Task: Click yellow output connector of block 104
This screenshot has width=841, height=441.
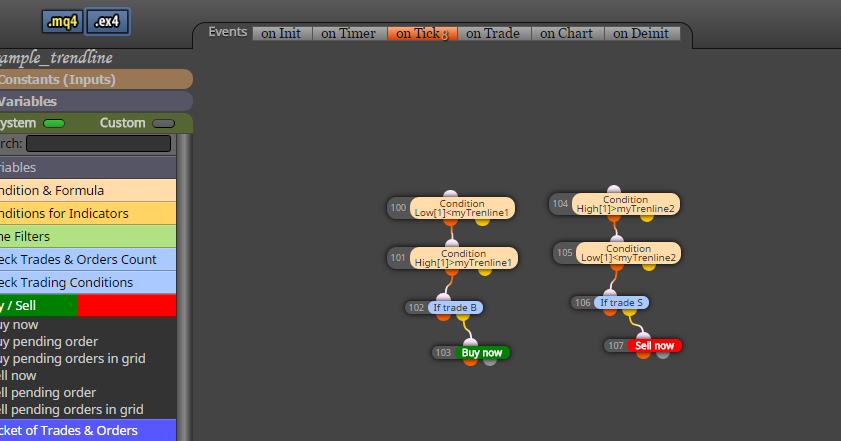Action: [x=647, y=218]
